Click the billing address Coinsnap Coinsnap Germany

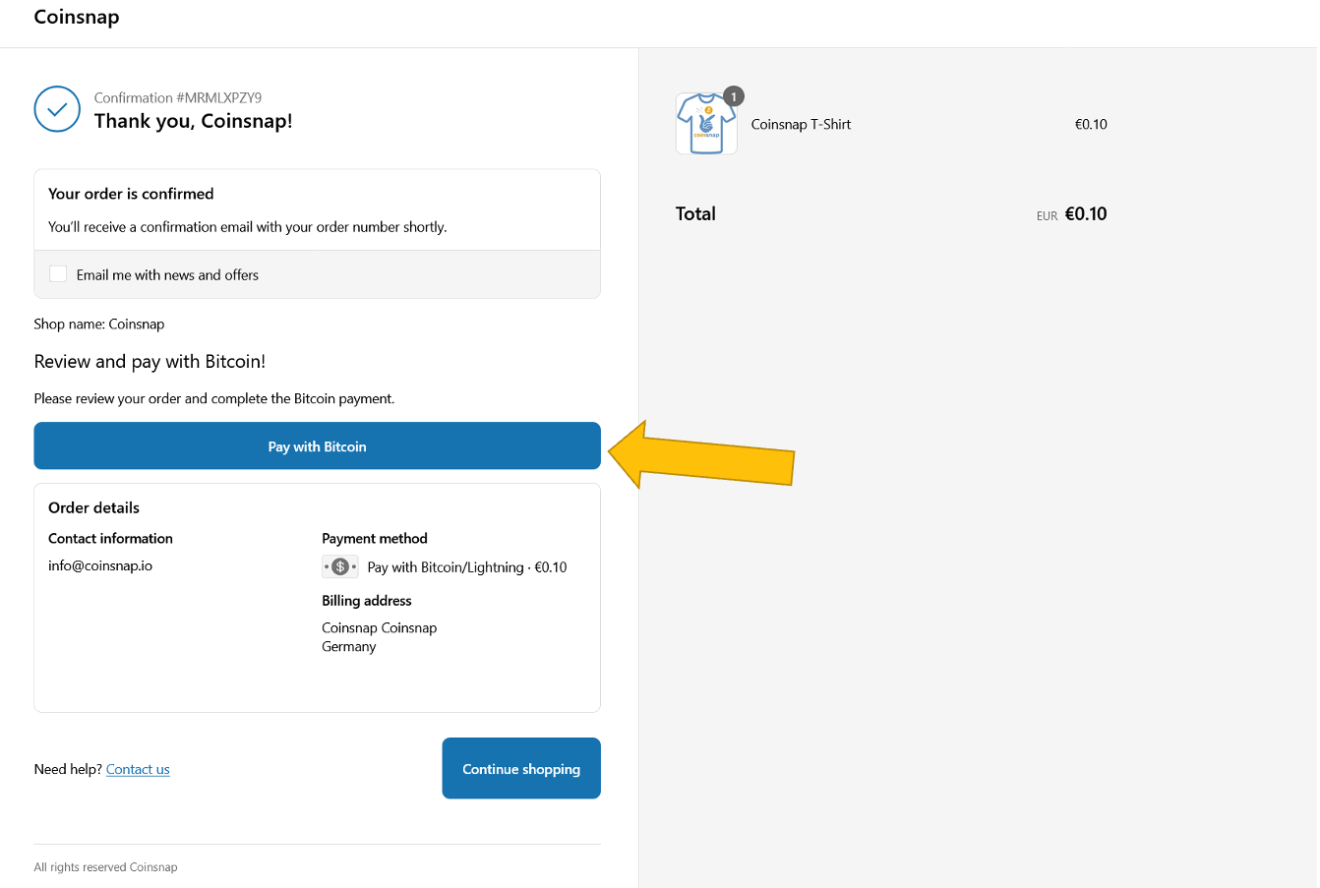coord(379,637)
